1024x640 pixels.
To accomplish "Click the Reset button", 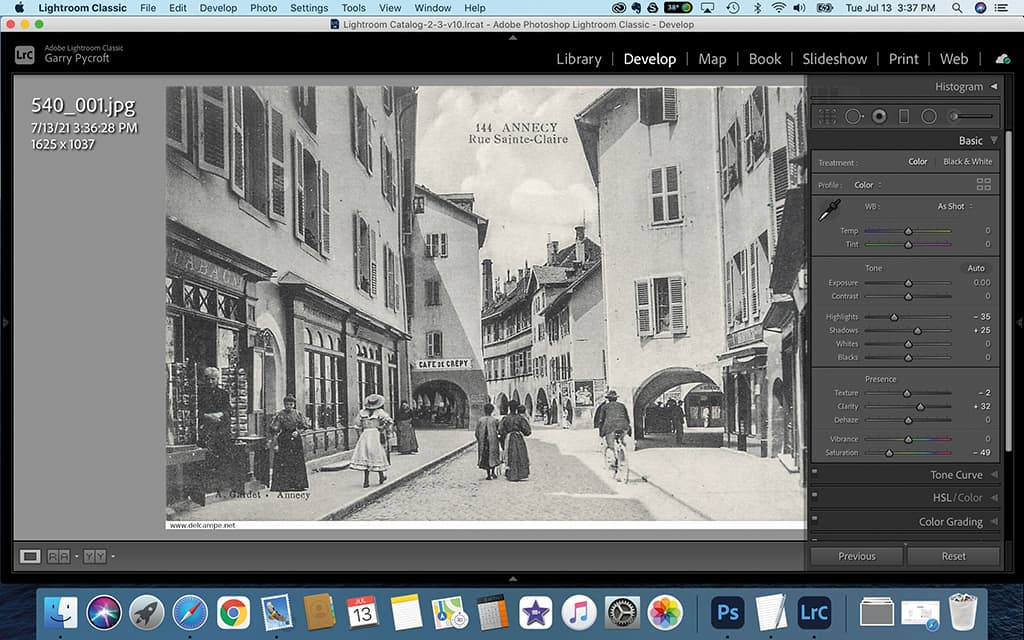I will 953,556.
